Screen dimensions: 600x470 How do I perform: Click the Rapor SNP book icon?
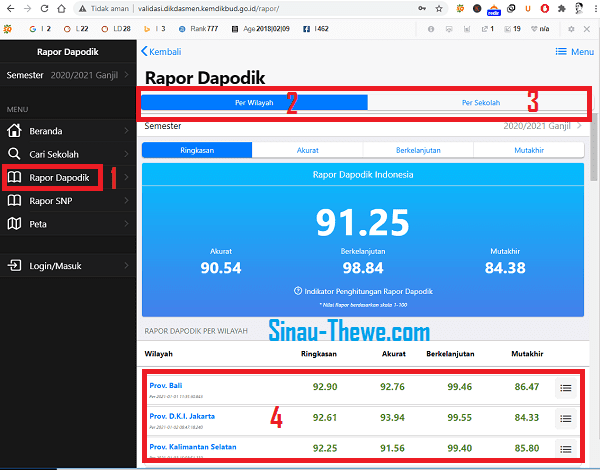(x=14, y=200)
